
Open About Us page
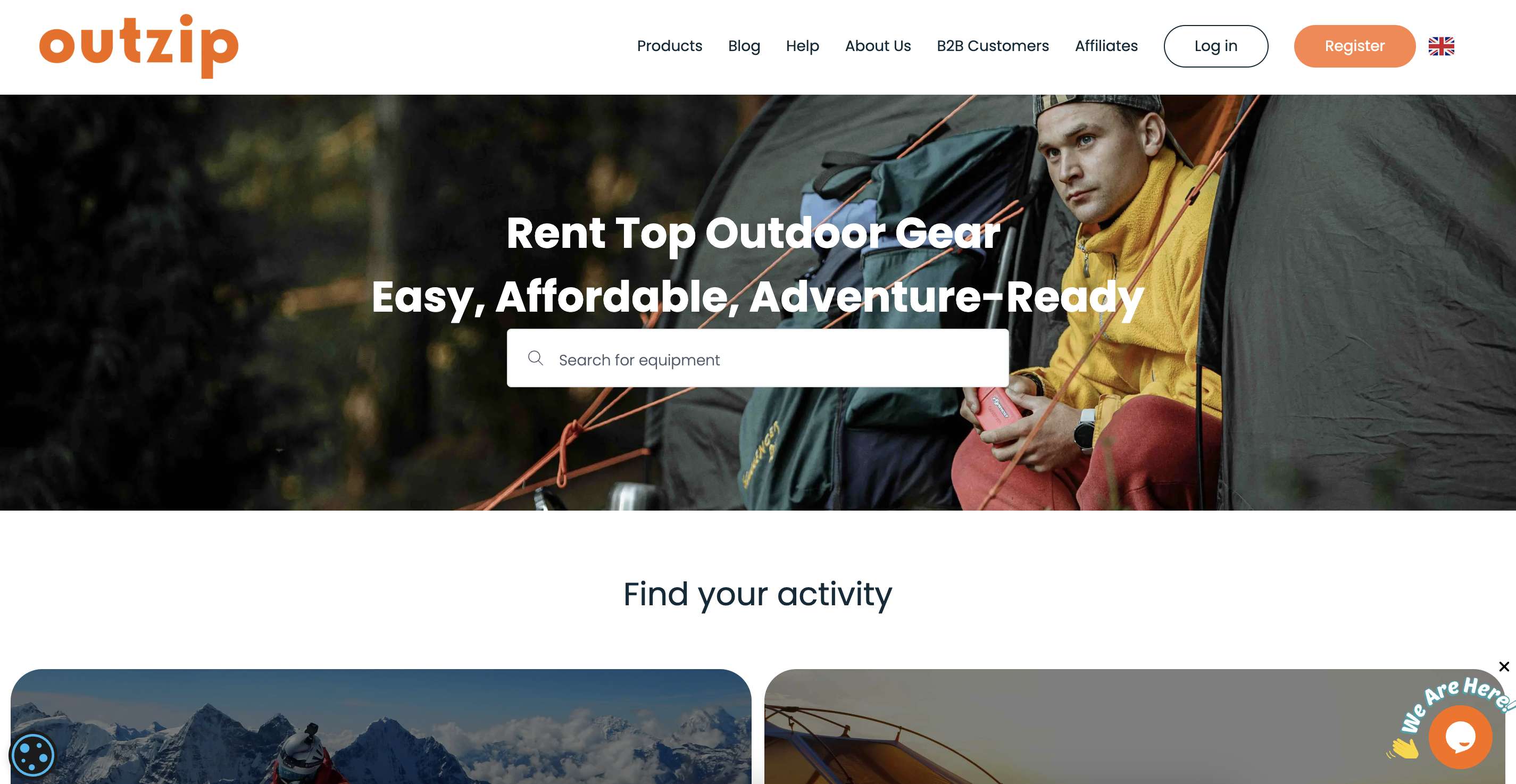(x=878, y=46)
